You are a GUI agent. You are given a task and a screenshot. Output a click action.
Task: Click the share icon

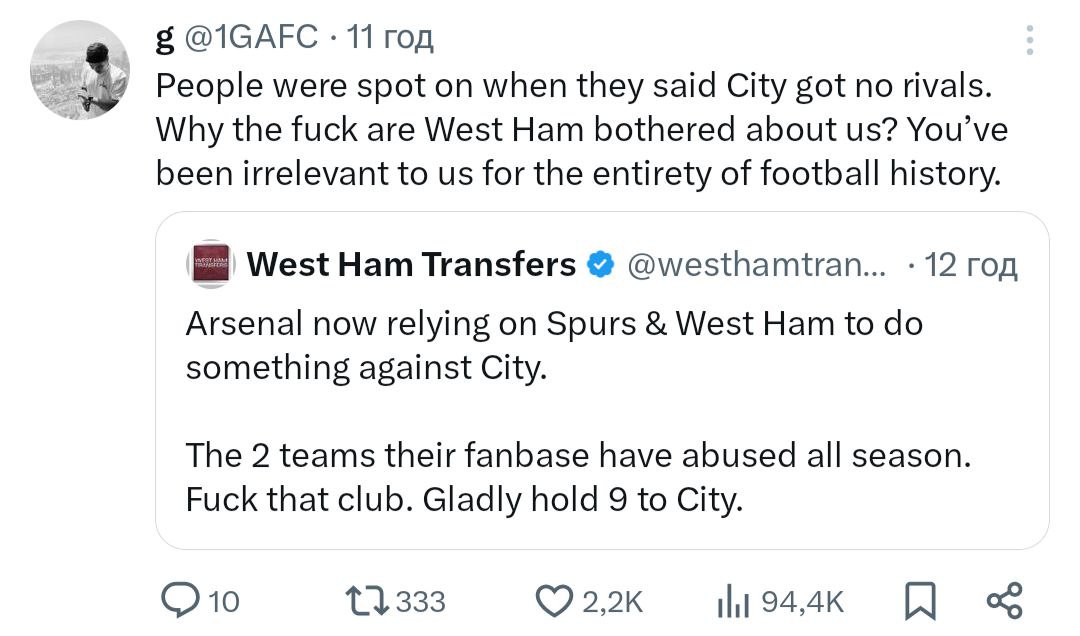(x=1004, y=600)
